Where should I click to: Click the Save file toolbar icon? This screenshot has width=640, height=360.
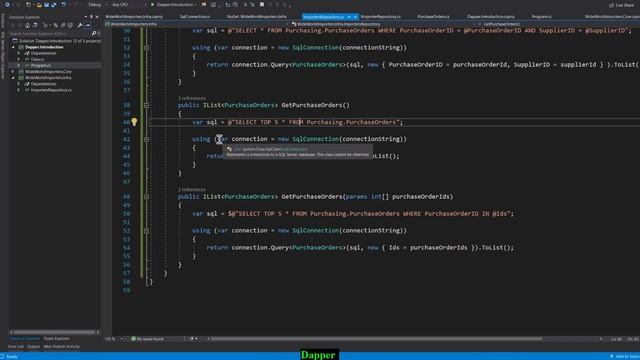coord(47,5)
